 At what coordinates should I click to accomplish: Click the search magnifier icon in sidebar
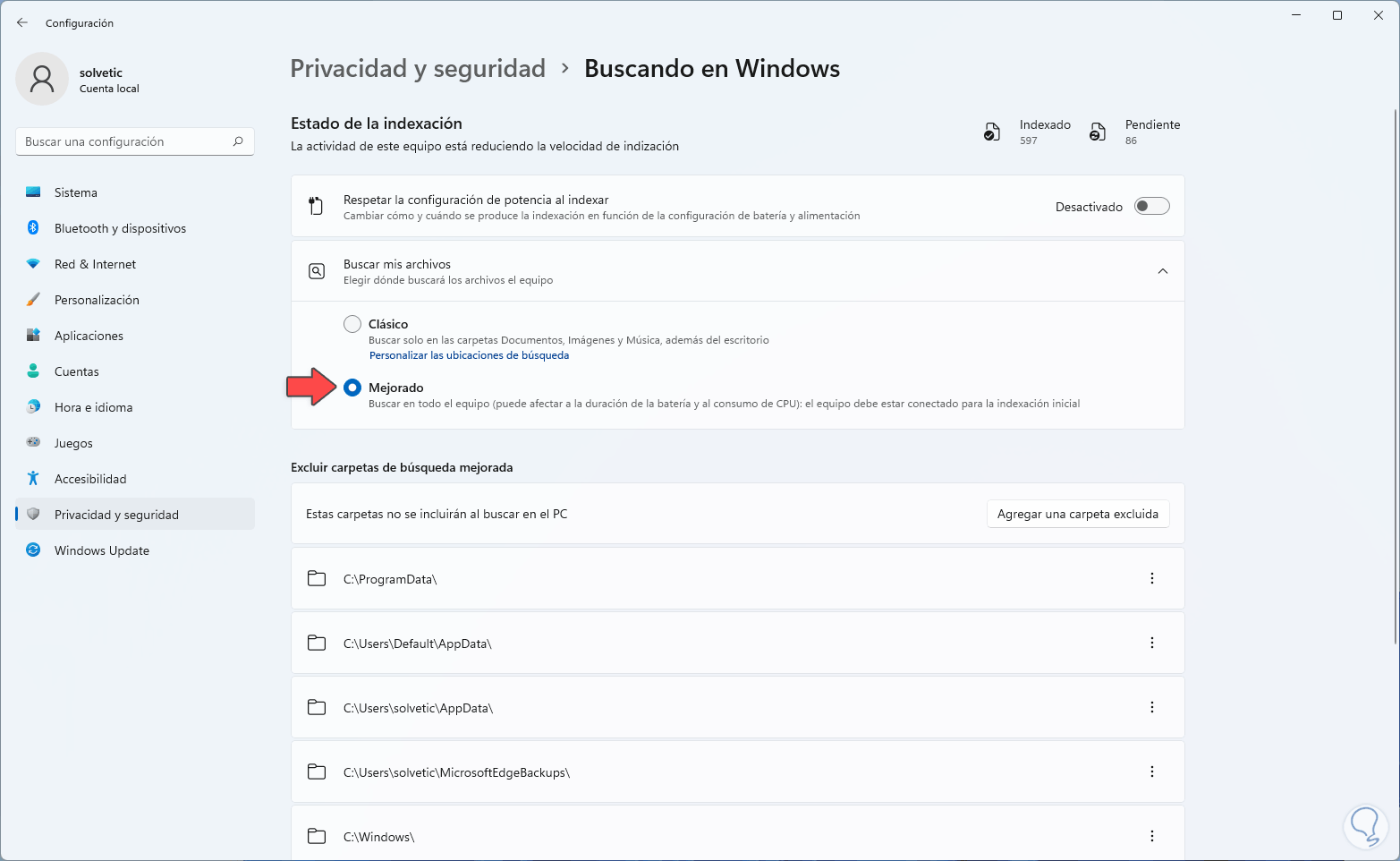[238, 141]
